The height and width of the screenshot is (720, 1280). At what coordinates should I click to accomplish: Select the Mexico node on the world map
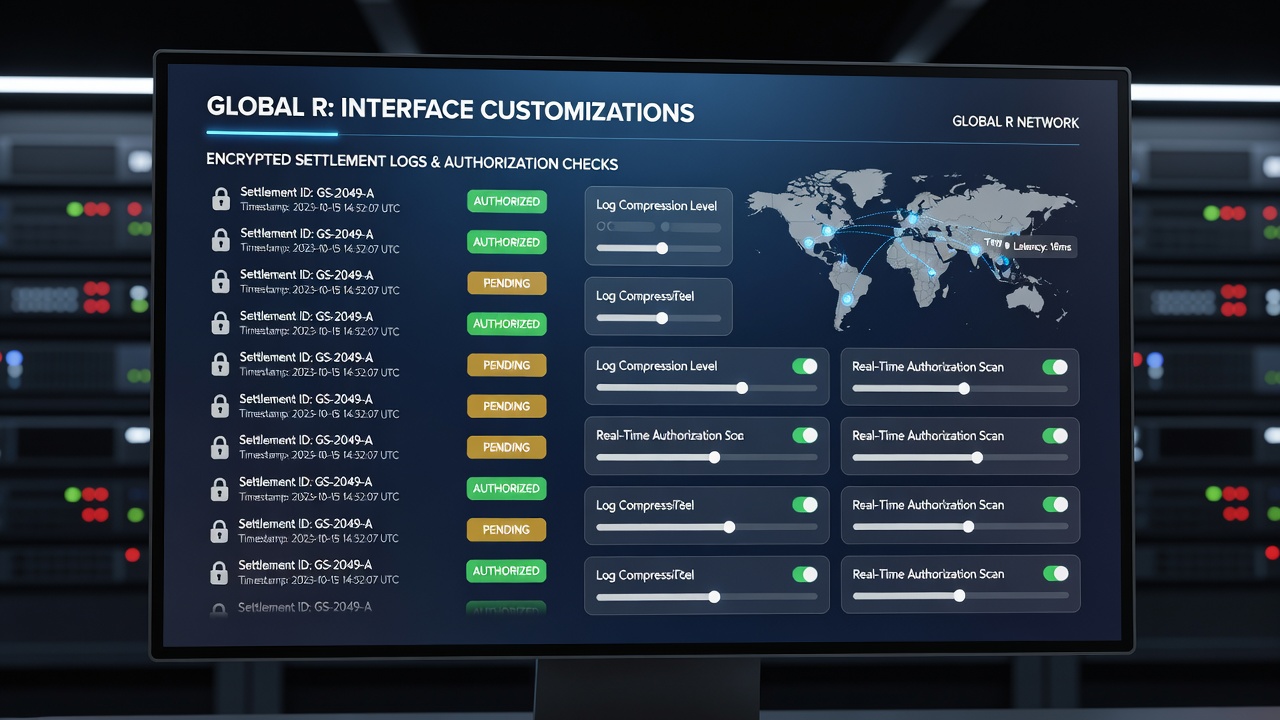[807, 243]
